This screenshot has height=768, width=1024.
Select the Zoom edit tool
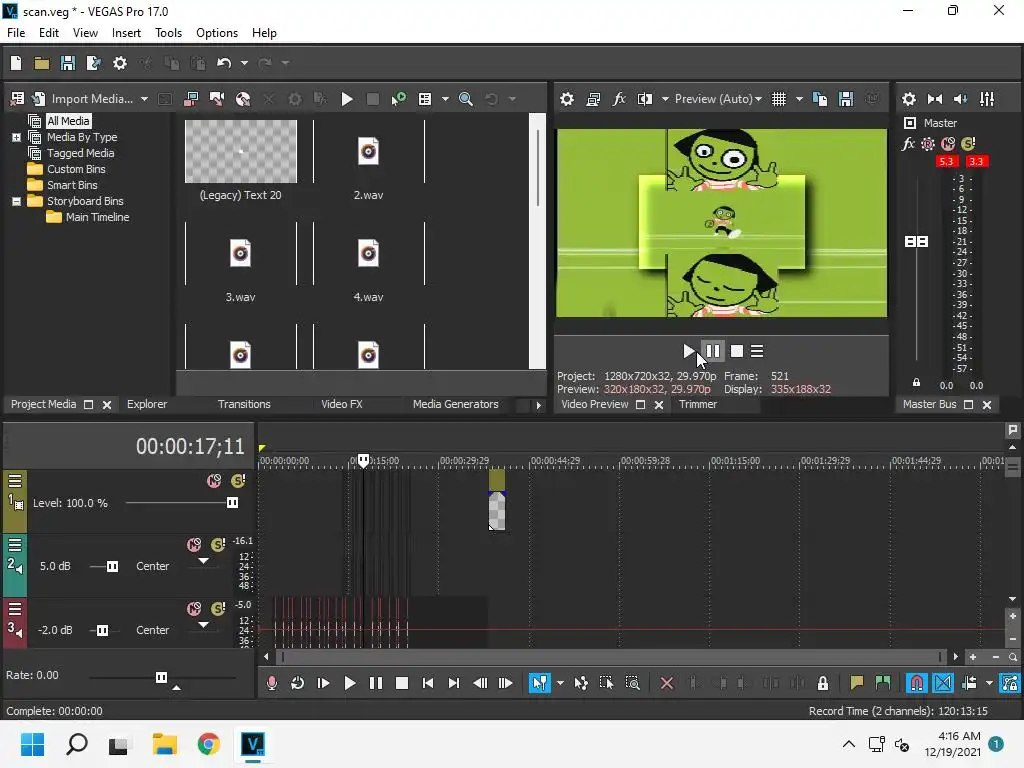632,683
